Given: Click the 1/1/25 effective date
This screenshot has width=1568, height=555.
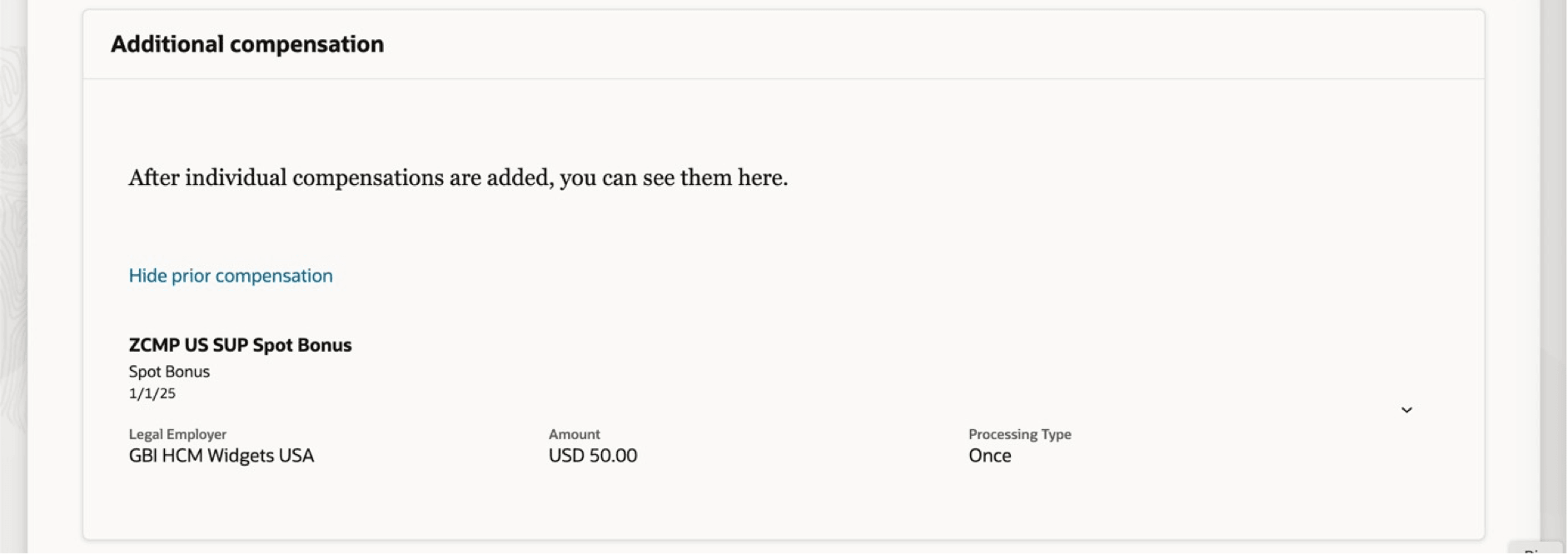Looking at the screenshot, I should point(152,392).
